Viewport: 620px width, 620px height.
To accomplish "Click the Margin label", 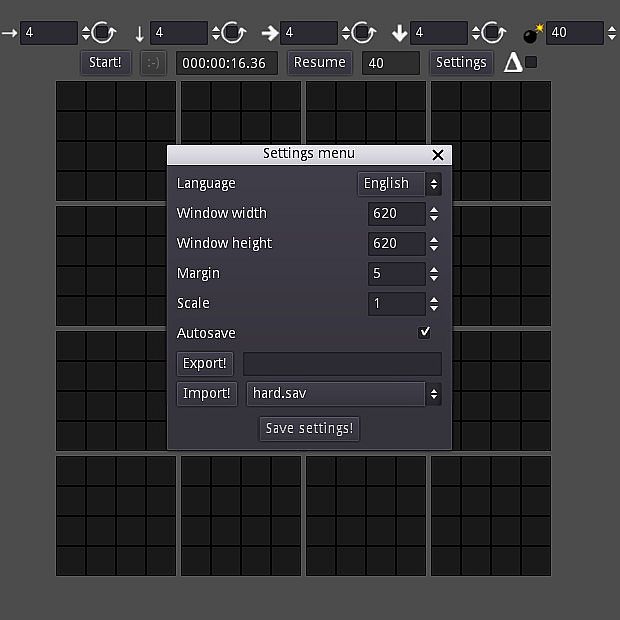I will pos(198,274).
